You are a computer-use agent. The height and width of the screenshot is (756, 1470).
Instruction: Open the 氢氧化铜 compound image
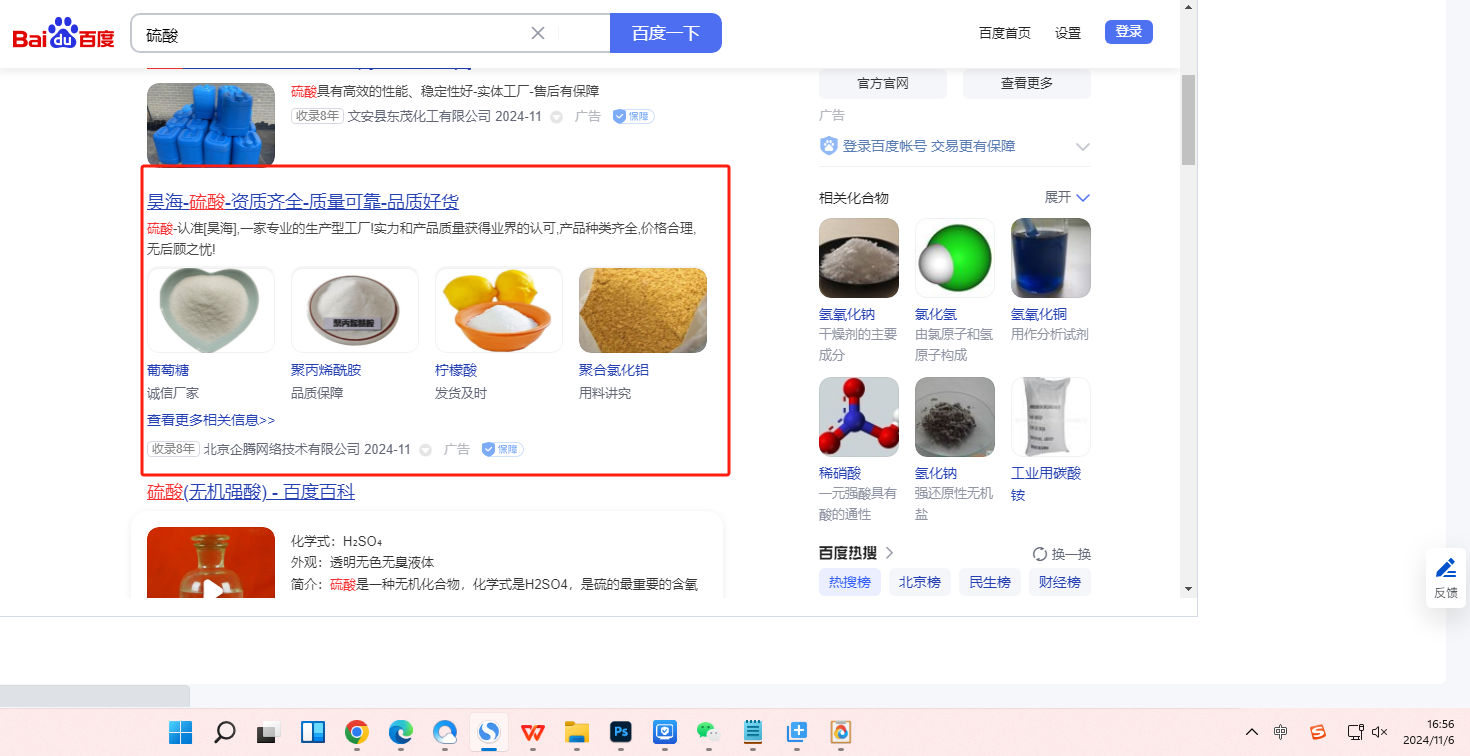coord(1051,258)
